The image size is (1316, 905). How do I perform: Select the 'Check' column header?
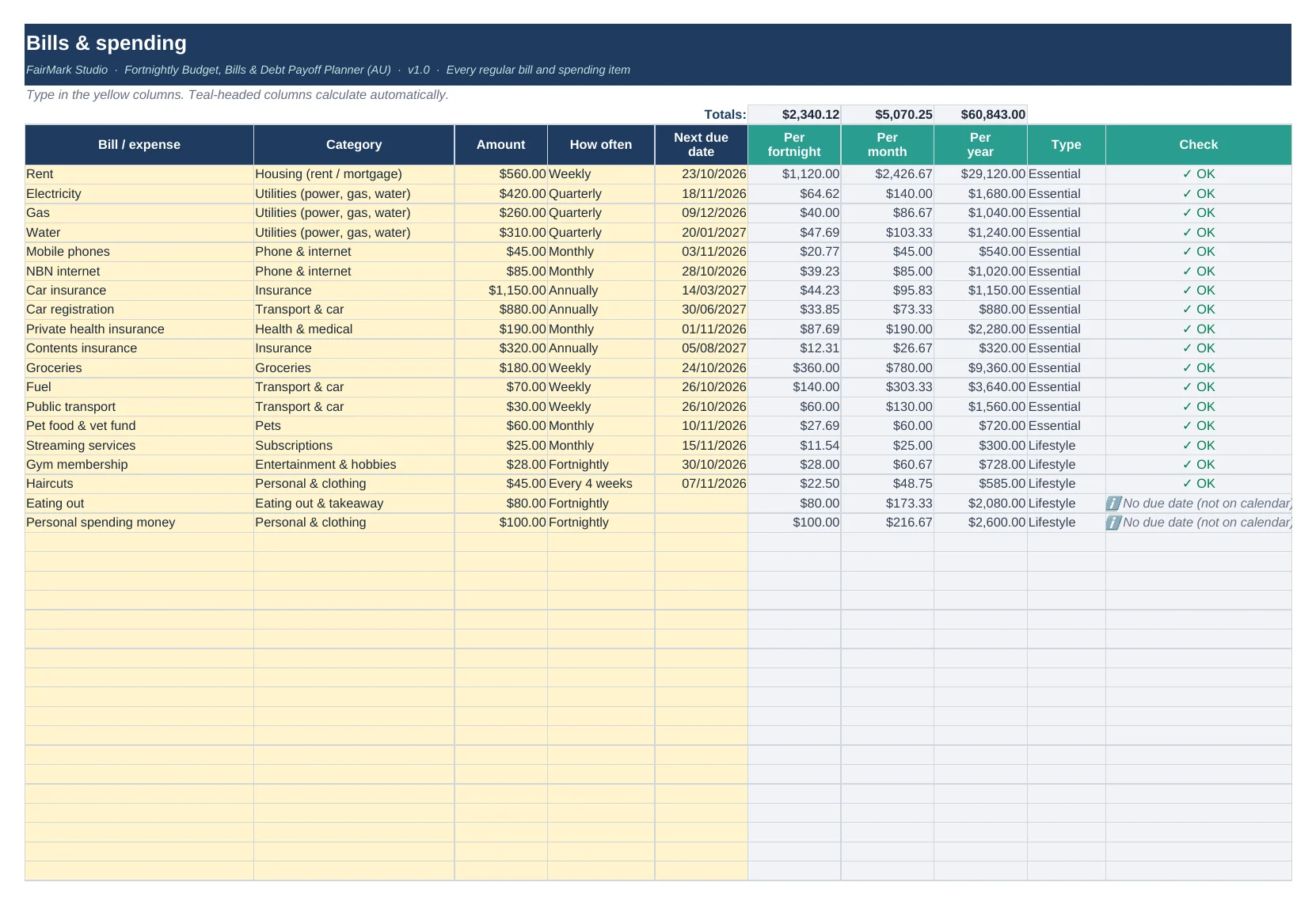tap(1199, 145)
